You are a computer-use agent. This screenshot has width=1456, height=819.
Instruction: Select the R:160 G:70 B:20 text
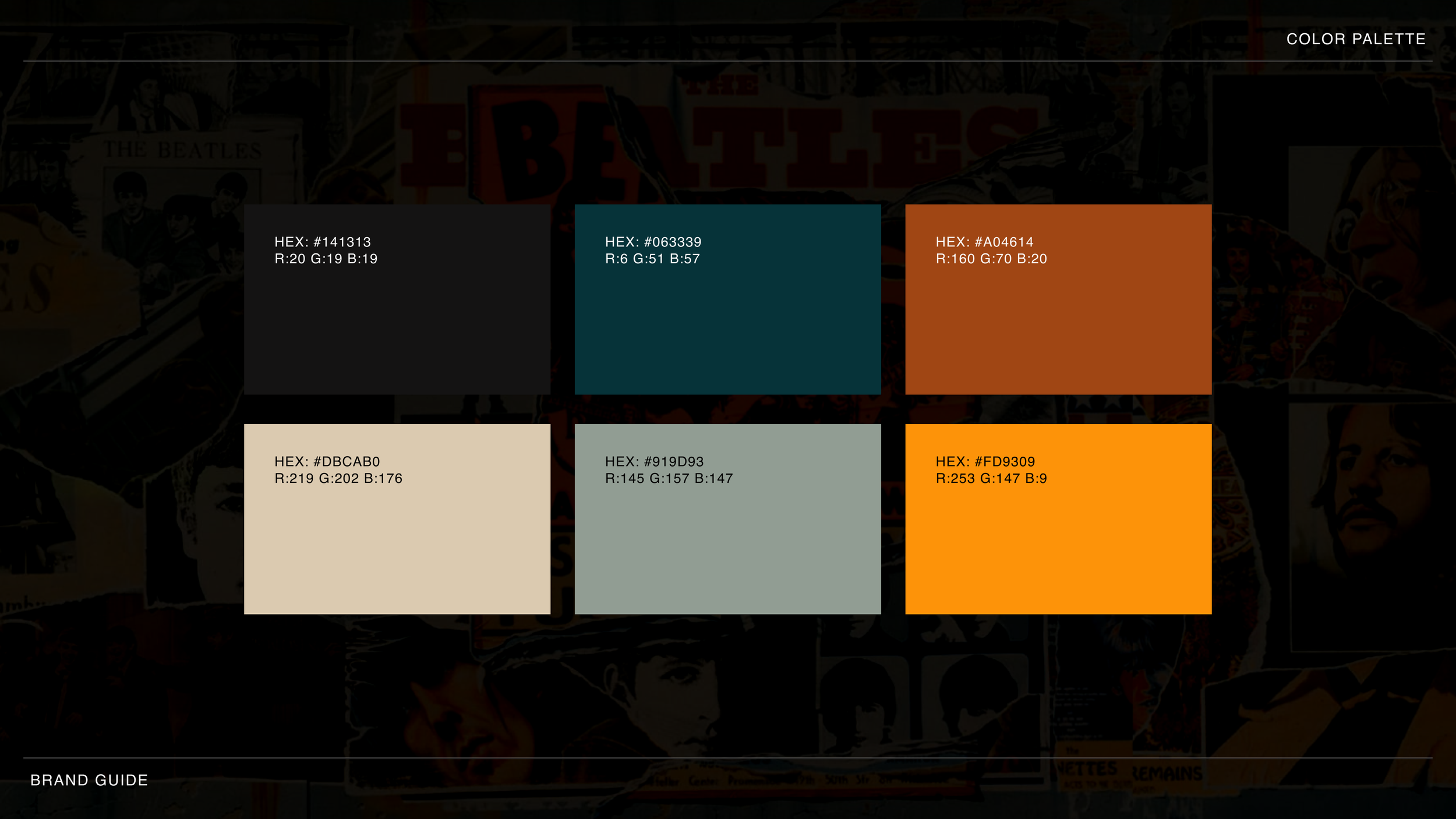(991, 259)
